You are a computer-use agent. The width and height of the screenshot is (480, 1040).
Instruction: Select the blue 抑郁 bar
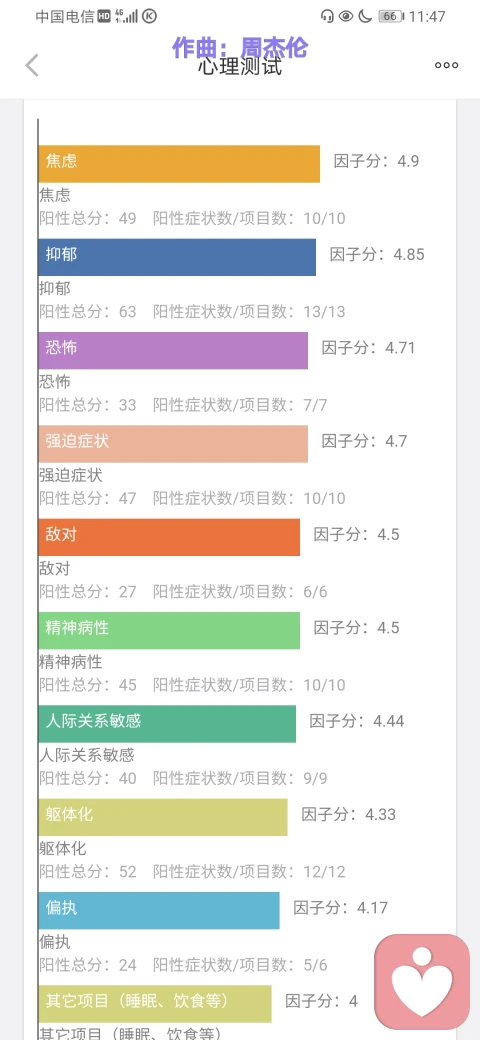[177, 257]
